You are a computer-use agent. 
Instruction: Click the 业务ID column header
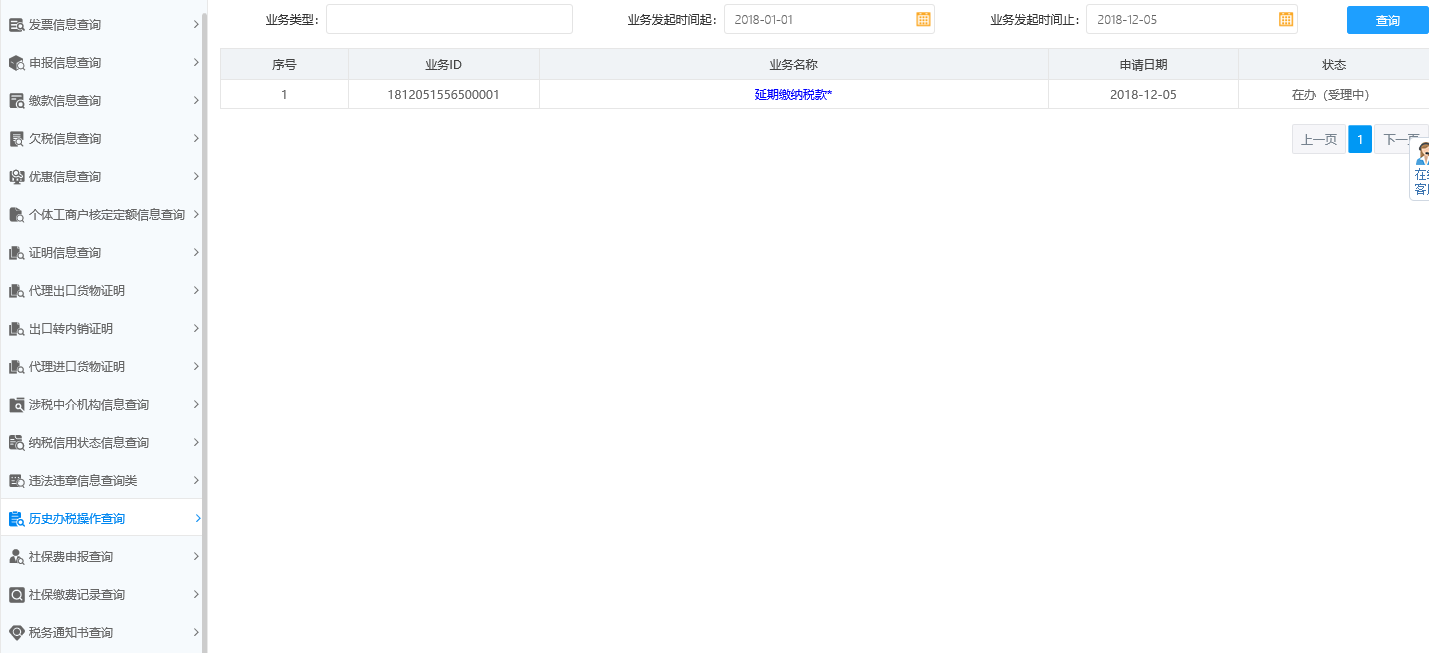click(443, 64)
